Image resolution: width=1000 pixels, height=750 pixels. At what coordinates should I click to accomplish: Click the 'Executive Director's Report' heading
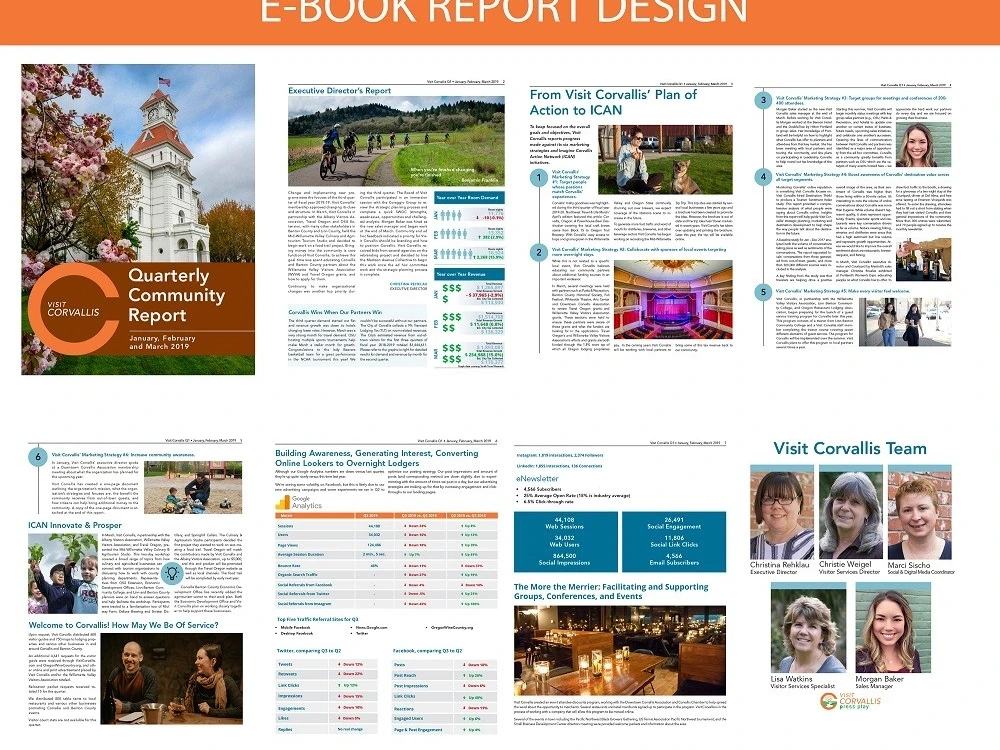pyautogui.click(x=339, y=91)
